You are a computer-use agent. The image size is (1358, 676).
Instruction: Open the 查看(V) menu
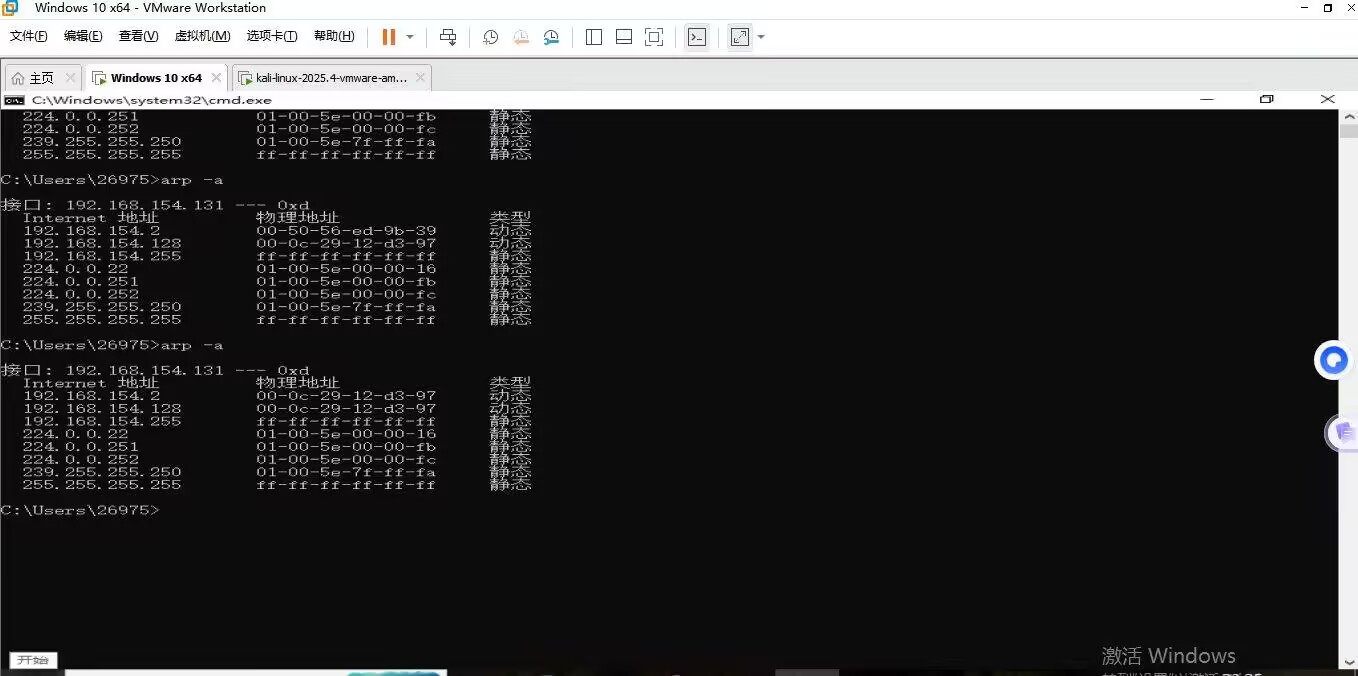138,36
